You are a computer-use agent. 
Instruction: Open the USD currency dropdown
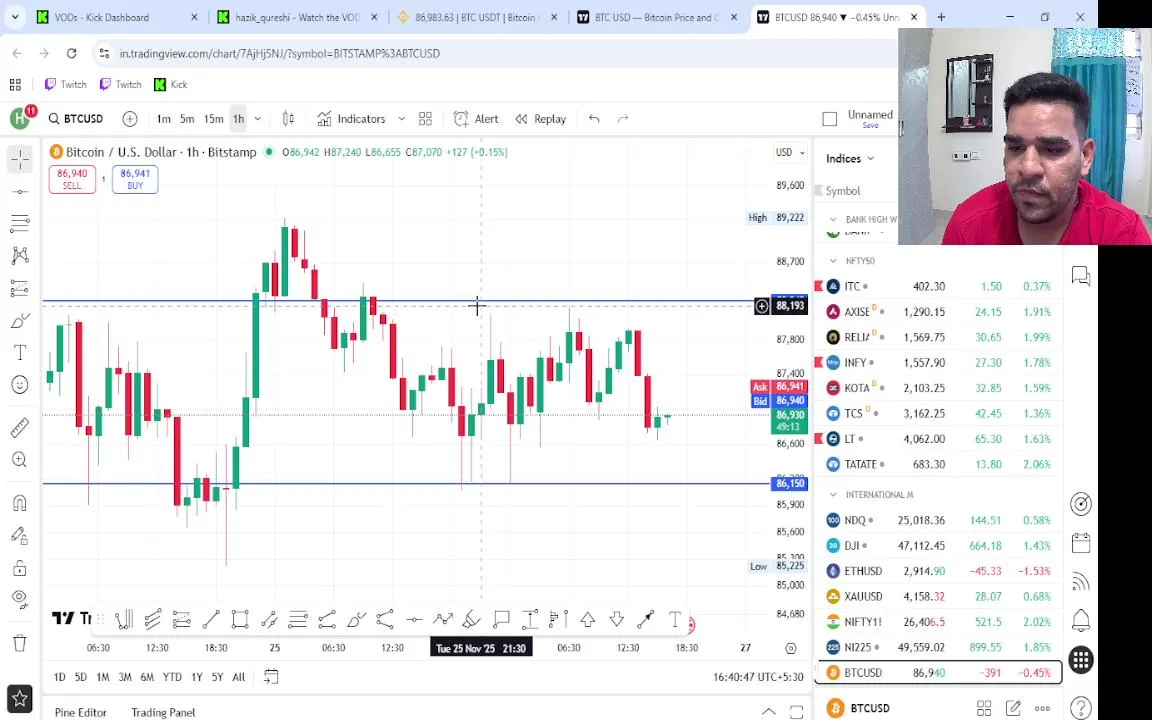(791, 153)
